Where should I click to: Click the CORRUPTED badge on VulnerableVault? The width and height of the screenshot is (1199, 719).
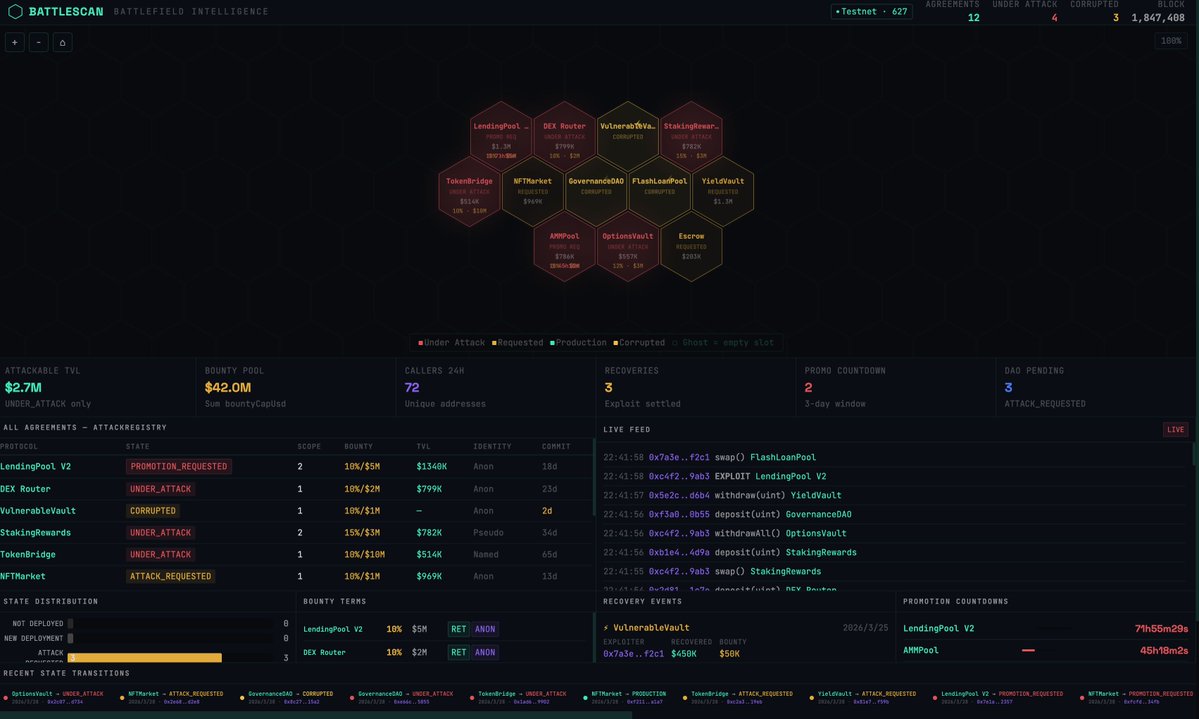[x=153, y=511]
